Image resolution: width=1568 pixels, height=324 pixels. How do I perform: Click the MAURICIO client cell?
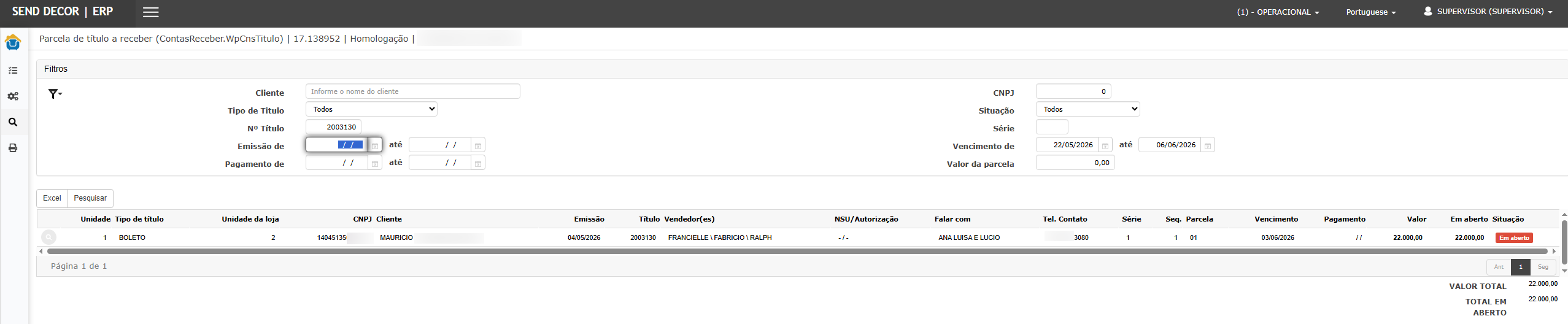tap(396, 237)
